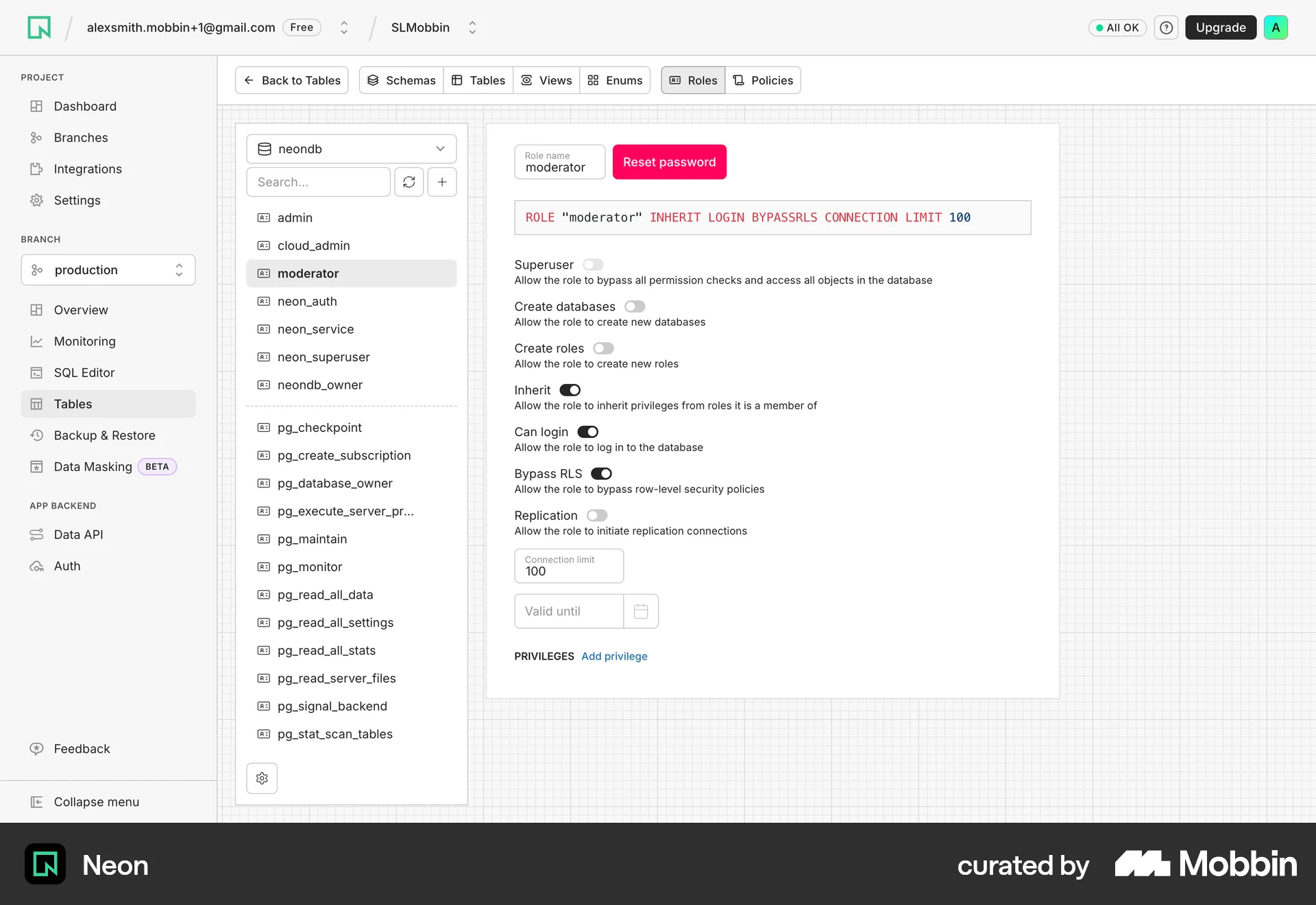Click the Reset password button
The image size is (1316, 905).
[669, 162]
